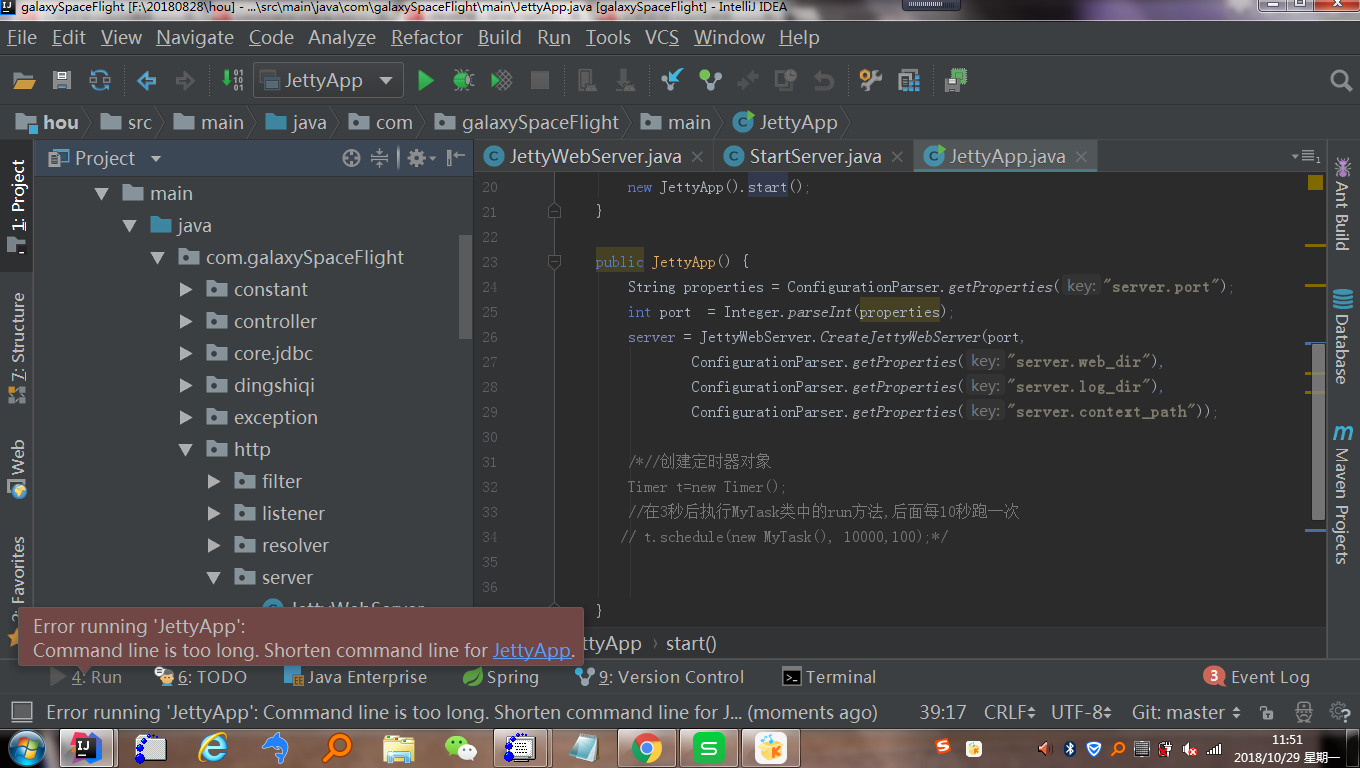Open the Spring tool window
Viewport: 1360px width, 768px height.
(x=500, y=677)
